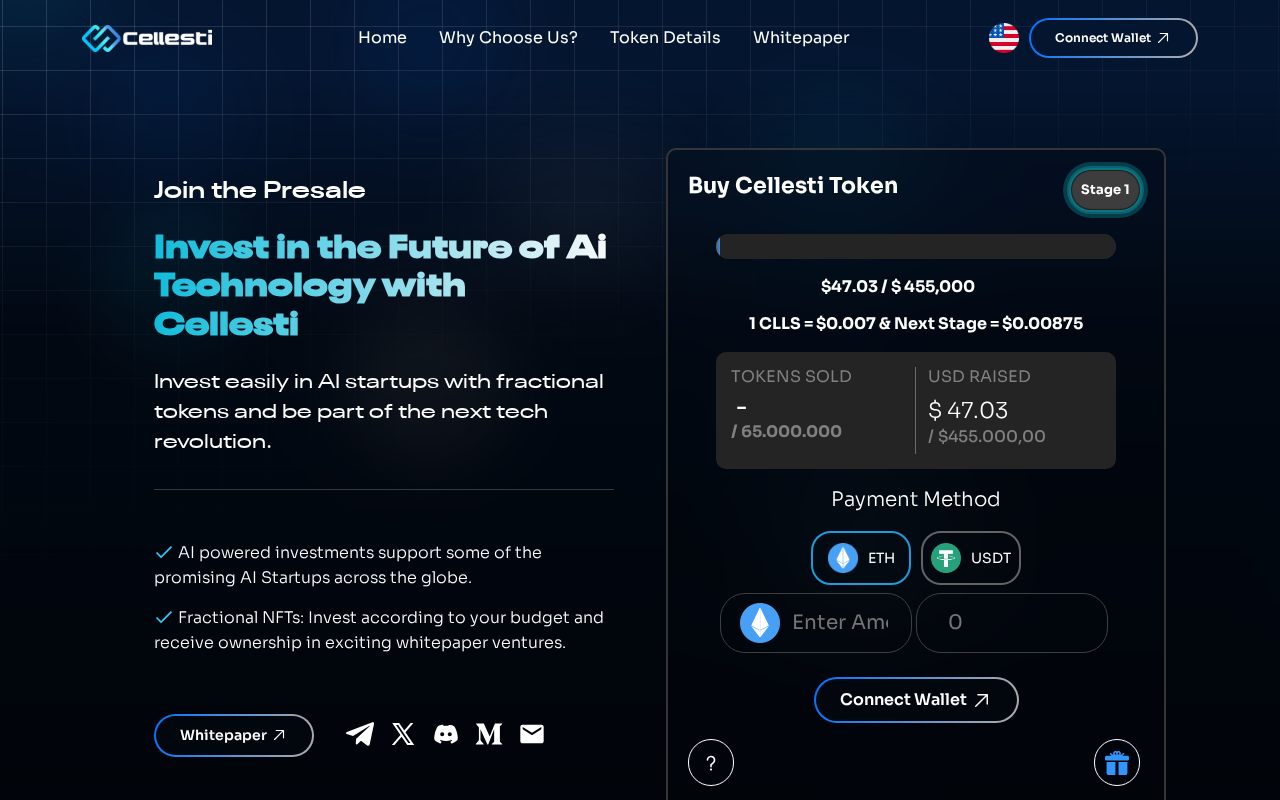1280x800 pixels.
Task: Click the gift box icon
Action: [x=1116, y=763]
